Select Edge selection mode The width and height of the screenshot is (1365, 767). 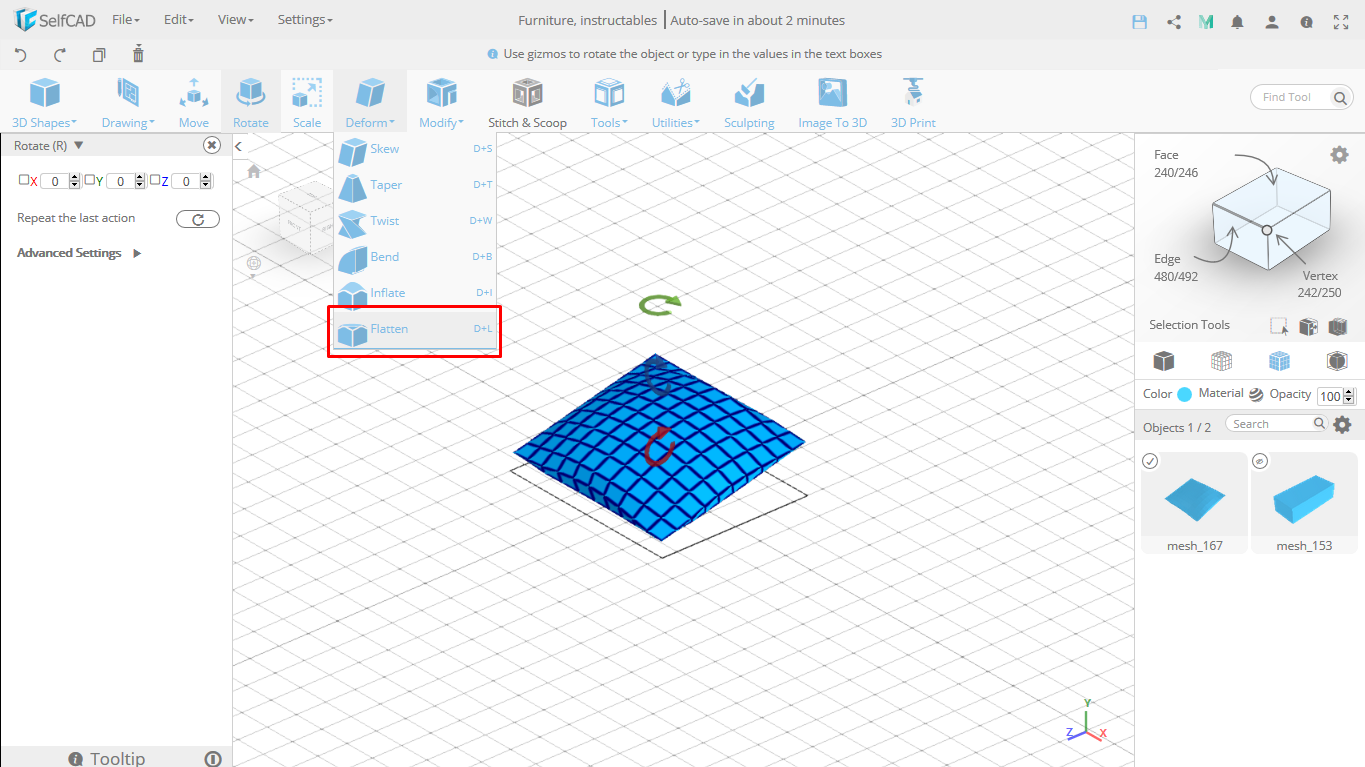(x=1176, y=268)
